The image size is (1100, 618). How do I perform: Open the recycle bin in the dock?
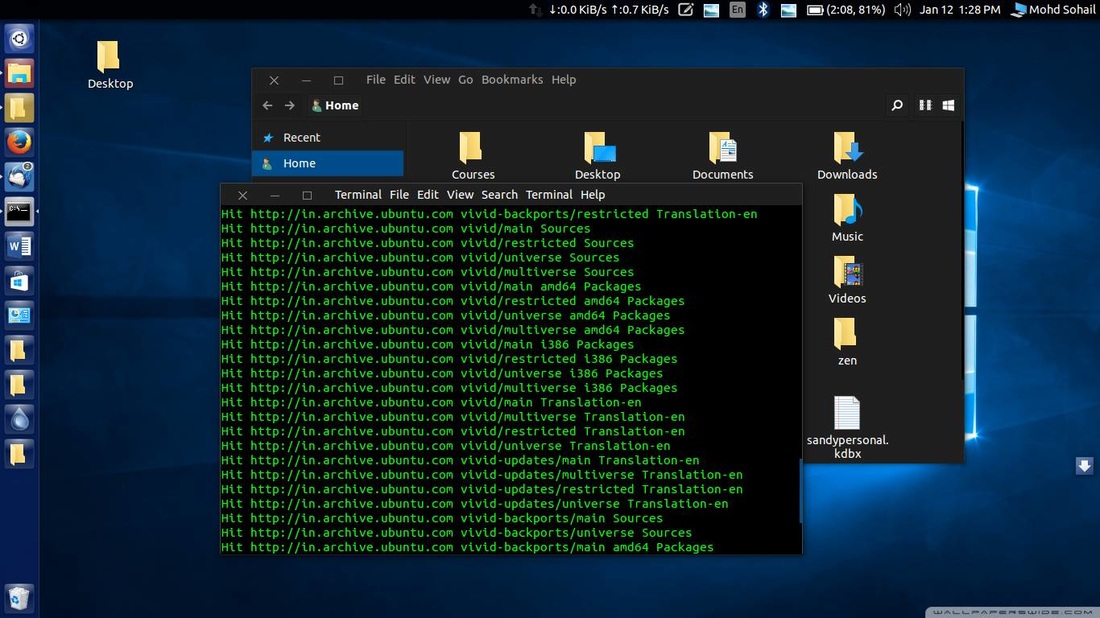(x=19, y=598)
